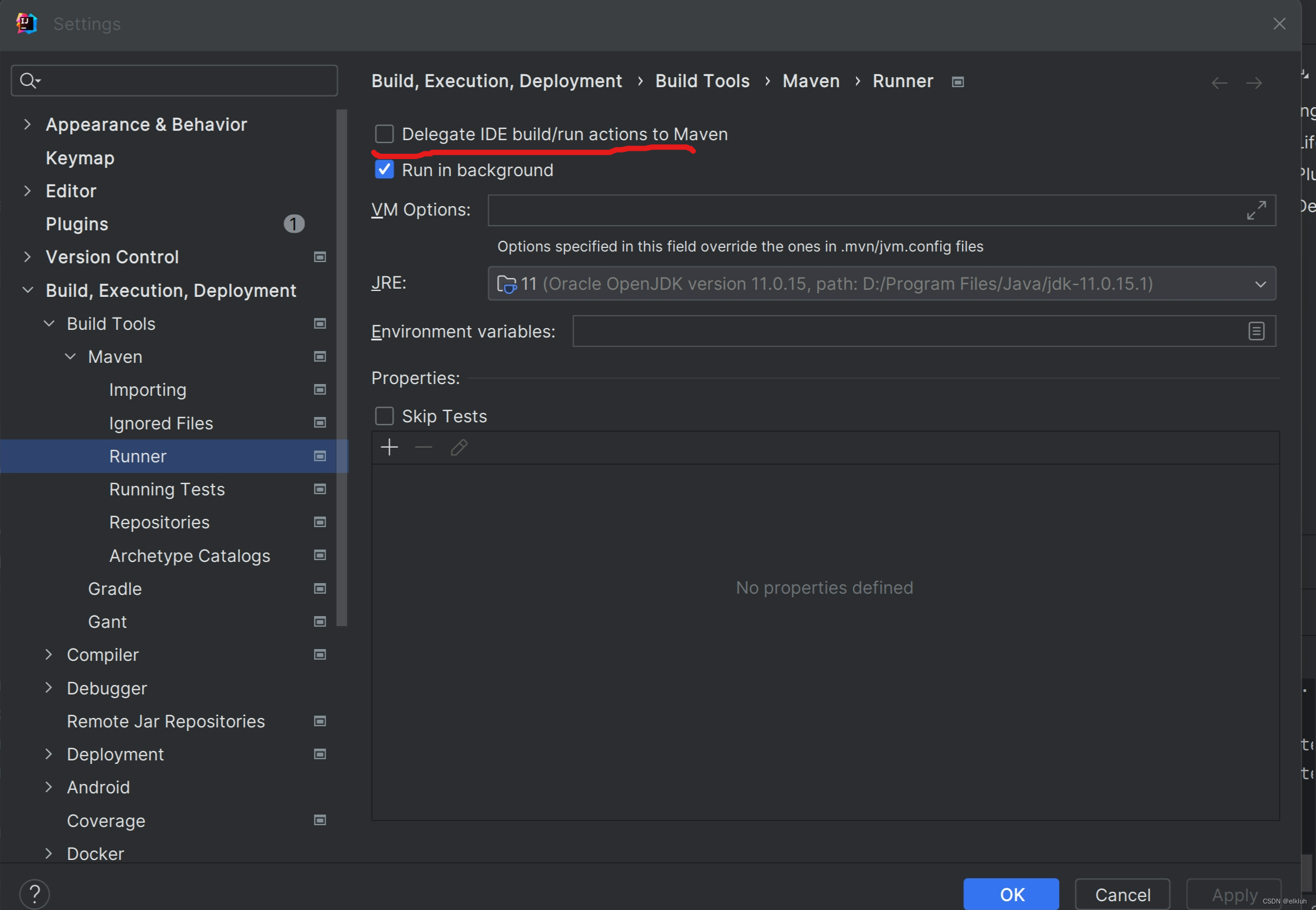Edit a property using the pencil icon
Image resolution: width=1316 pixels, height=910 pixels.
[x=458, y=448]
